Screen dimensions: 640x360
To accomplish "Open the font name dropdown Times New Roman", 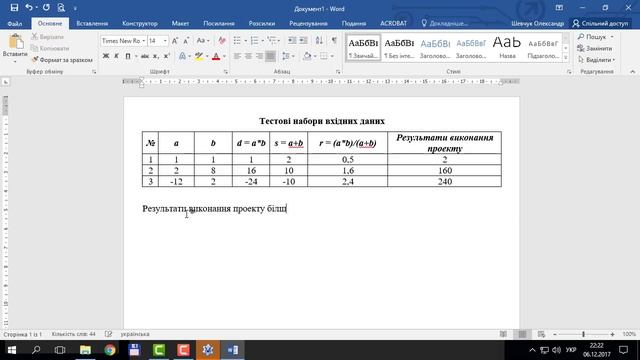I will [144, 41].
